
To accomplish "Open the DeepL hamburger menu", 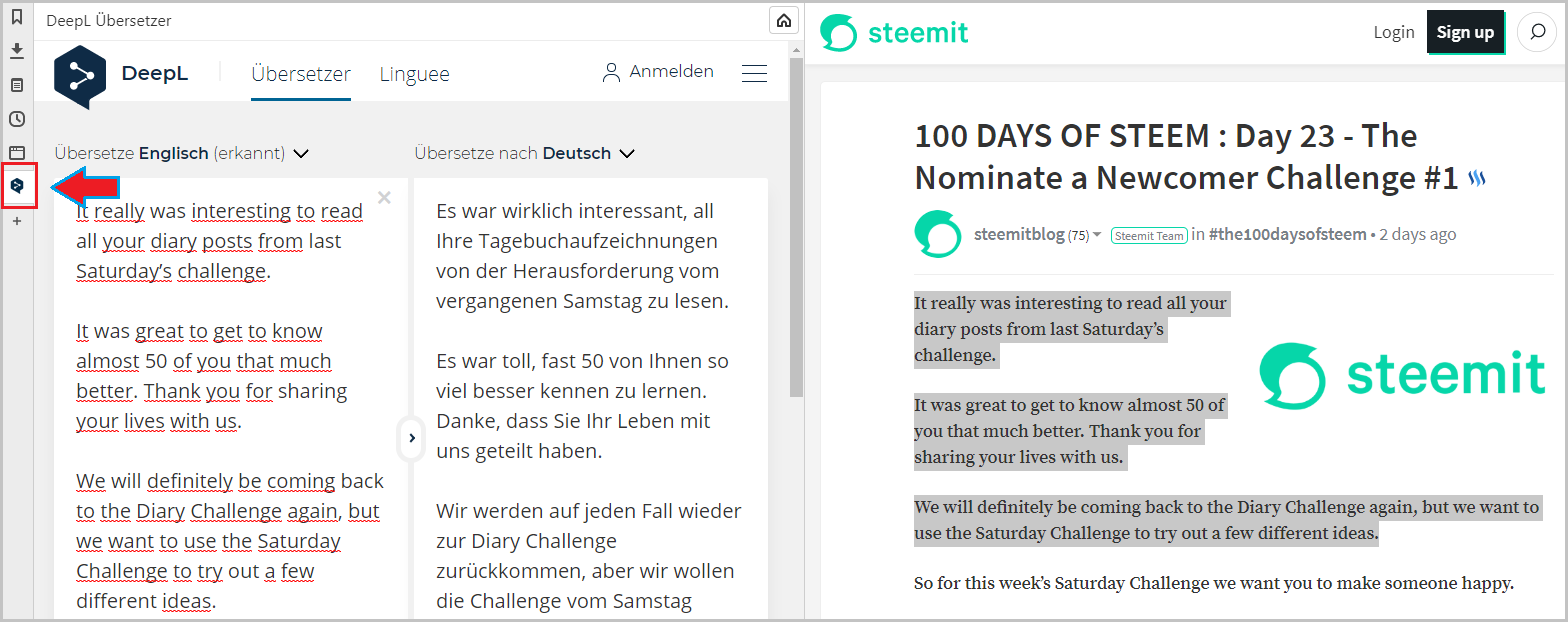I will 754,73.
